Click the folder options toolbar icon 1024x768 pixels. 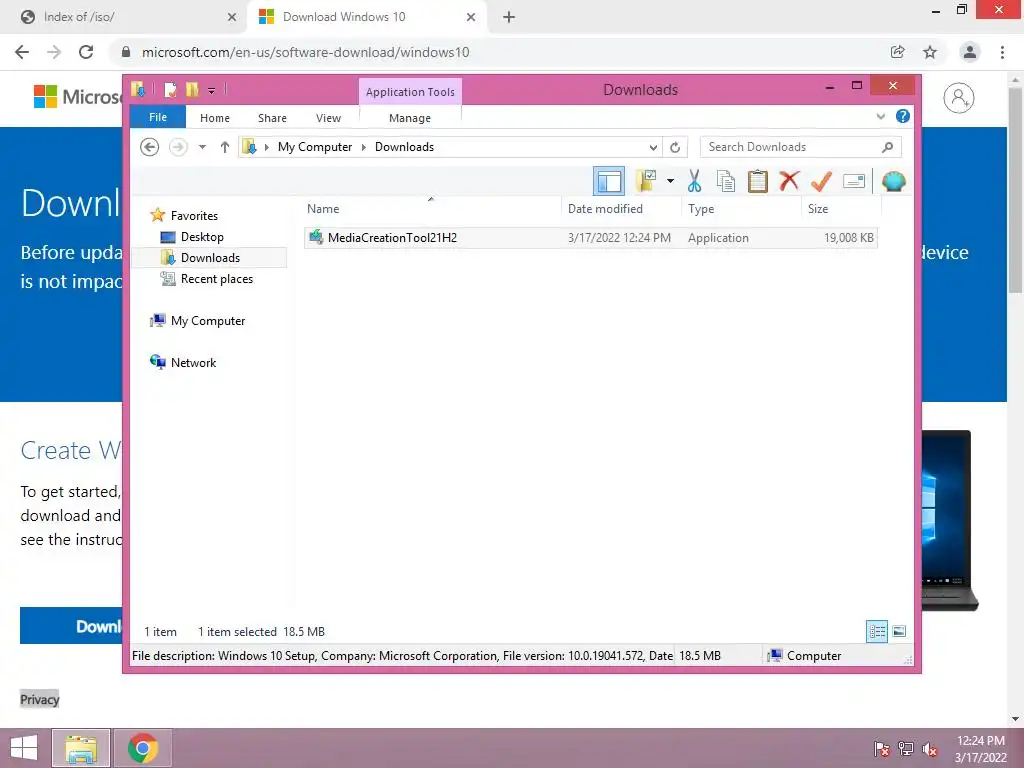(645, 181)
